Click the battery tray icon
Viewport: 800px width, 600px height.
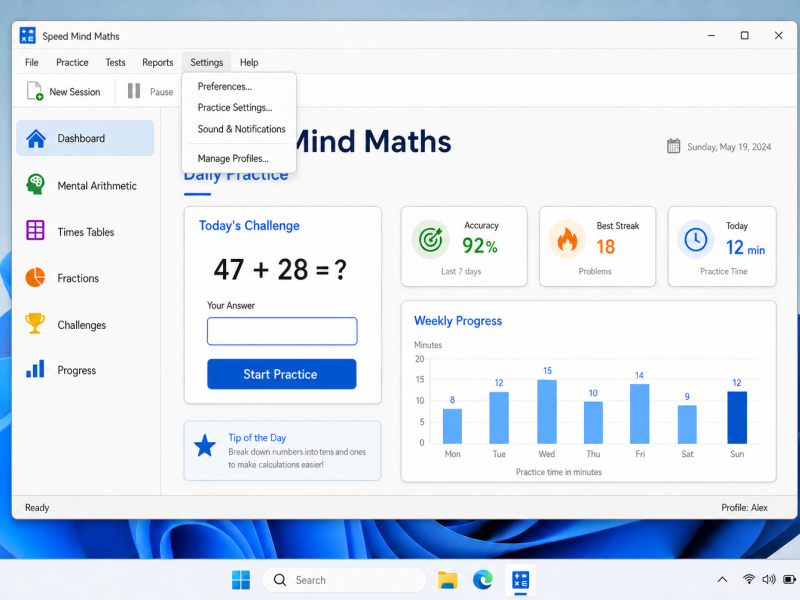pos(789,579)
